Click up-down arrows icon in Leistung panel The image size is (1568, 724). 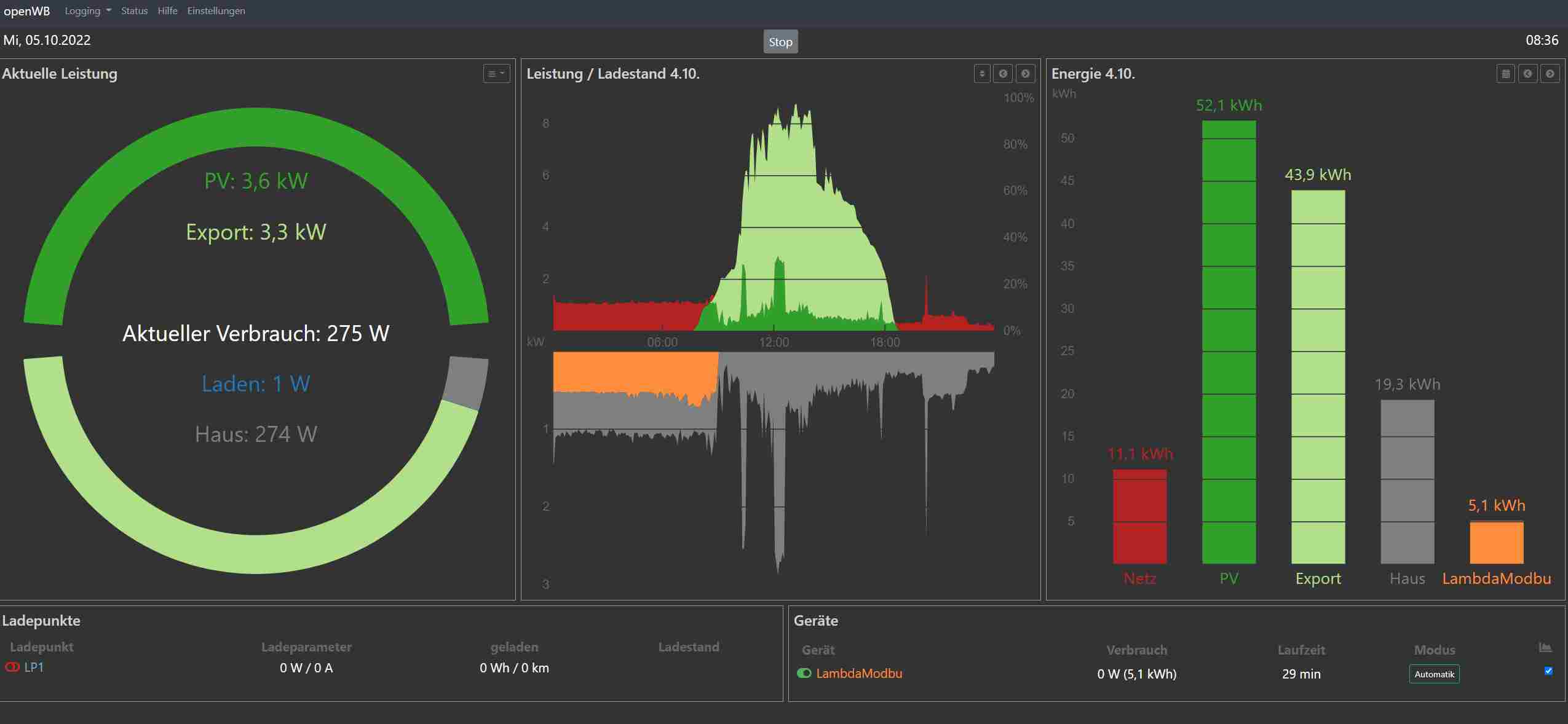[982, 74]
